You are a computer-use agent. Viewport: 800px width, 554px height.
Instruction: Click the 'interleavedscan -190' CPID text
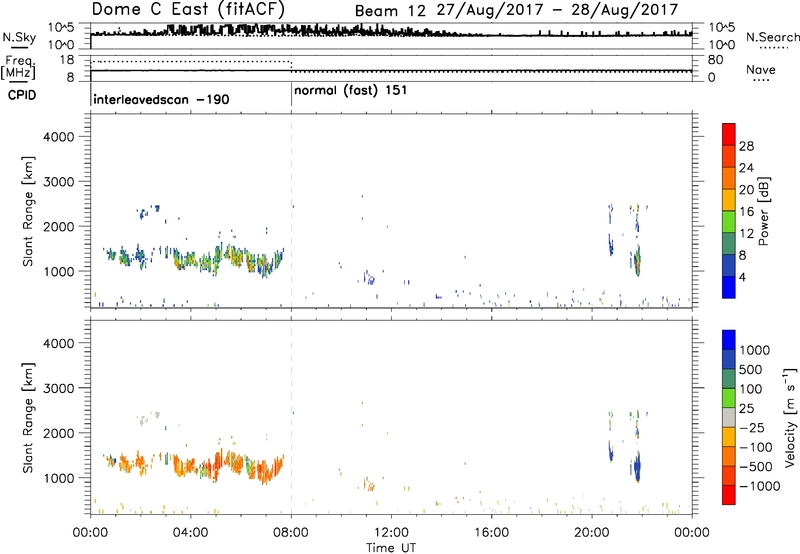tap(161, 99)
